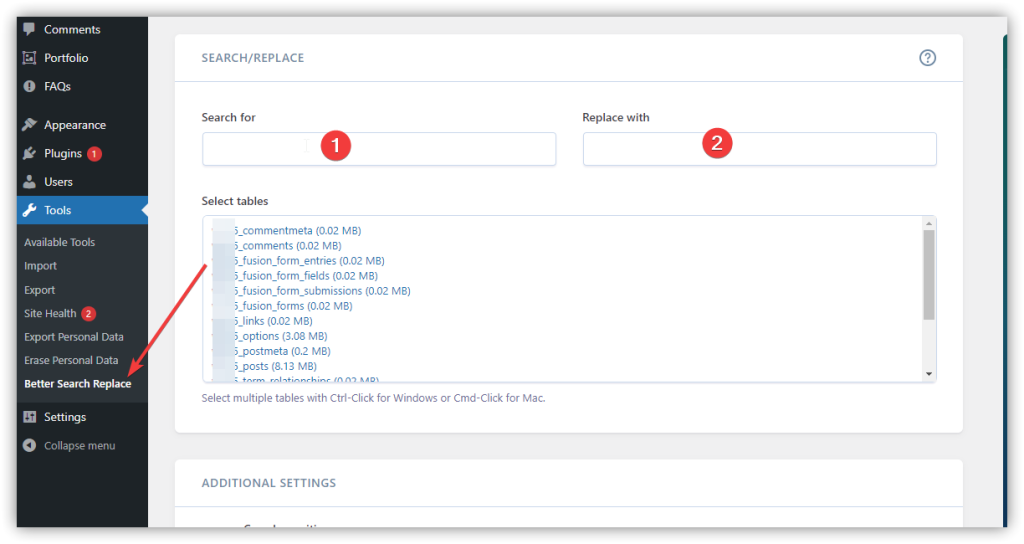1024x544 pixels.
Task: Click the Settings sliders icon
Action: point(30,417)
